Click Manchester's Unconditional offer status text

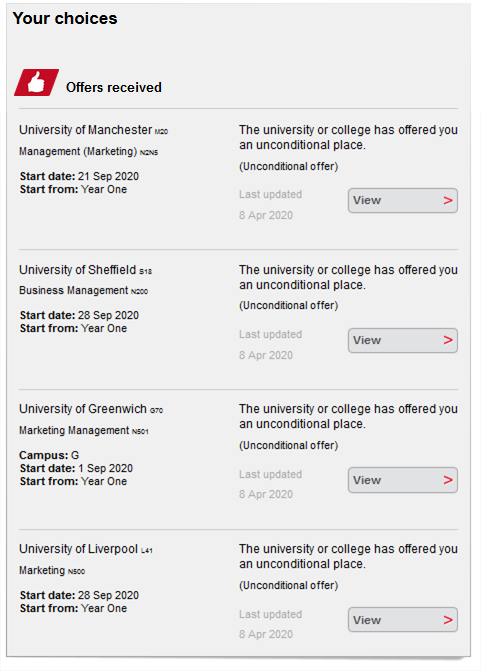288,166
